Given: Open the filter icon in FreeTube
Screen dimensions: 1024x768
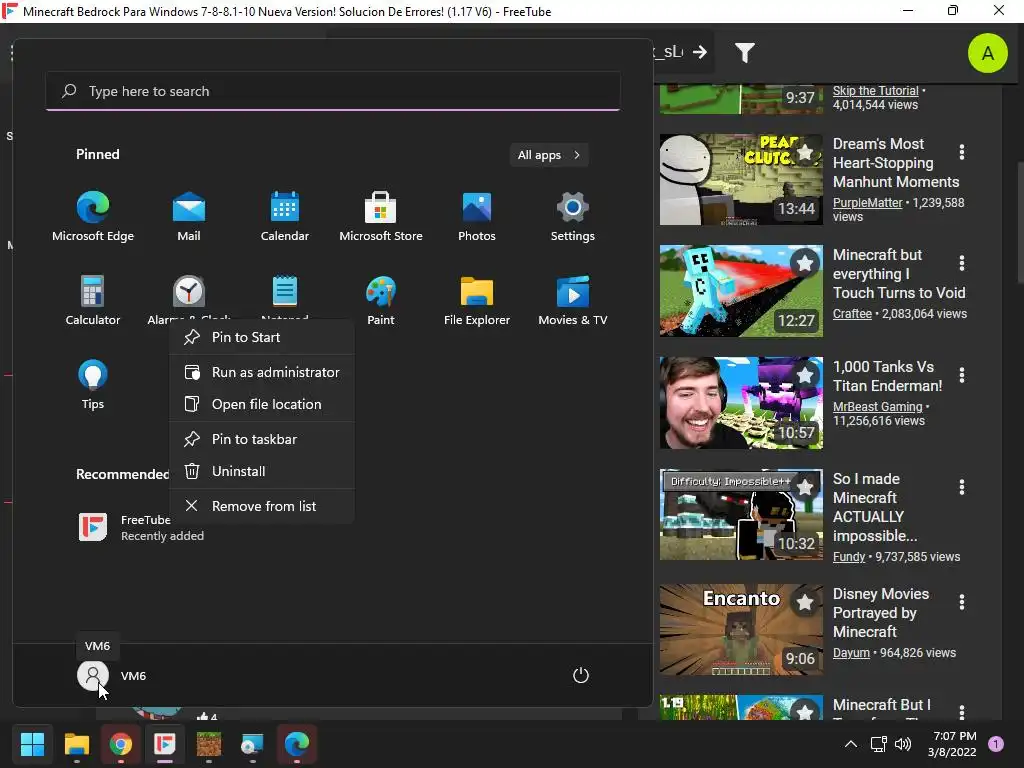Looking at the screenshot, I should tap(744, 52).
